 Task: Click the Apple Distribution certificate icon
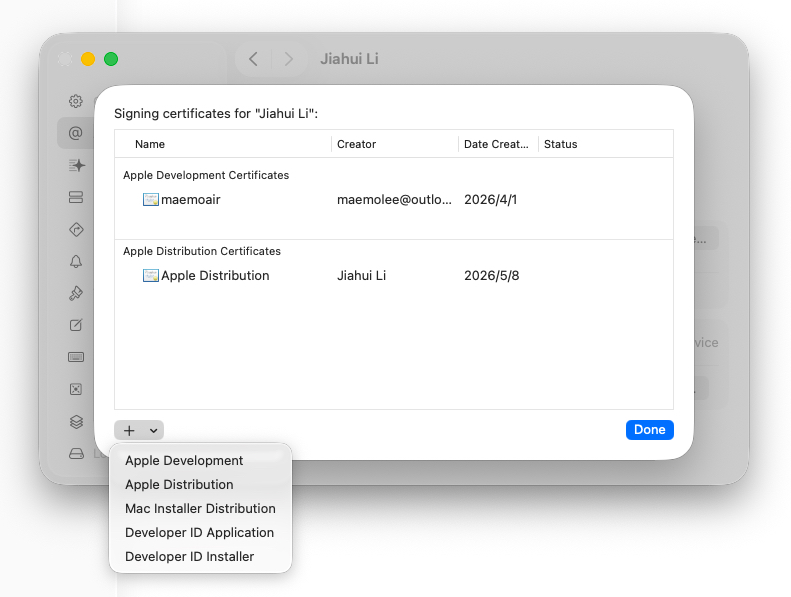coord(150,276)
